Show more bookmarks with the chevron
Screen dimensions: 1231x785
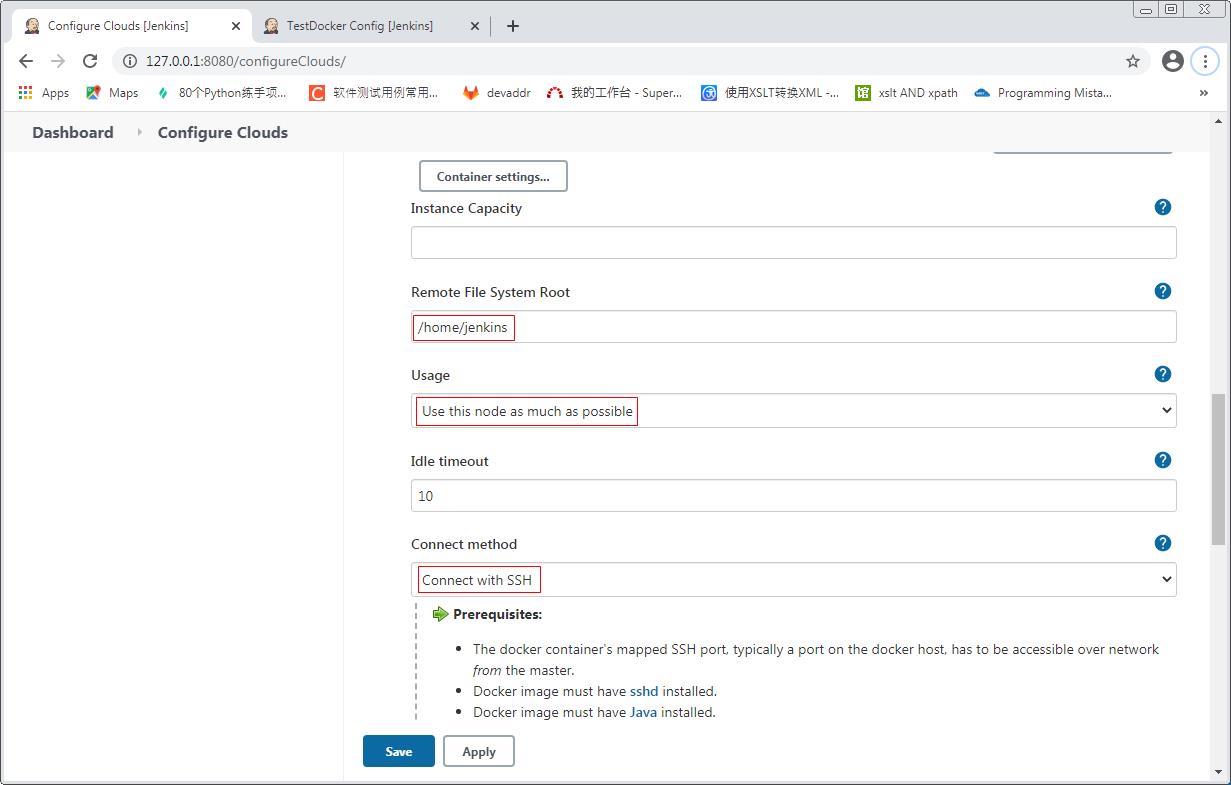click(x=1203, y=93)
